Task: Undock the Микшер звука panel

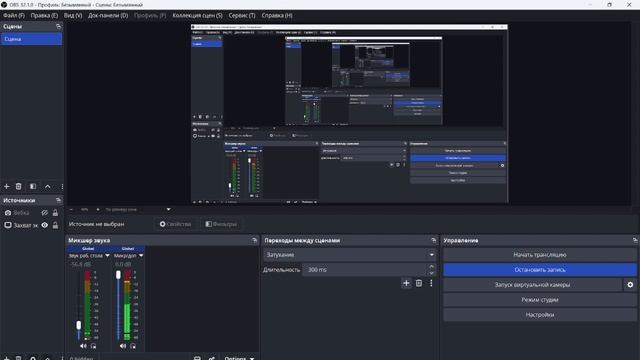Action: [x=254, y=240]
